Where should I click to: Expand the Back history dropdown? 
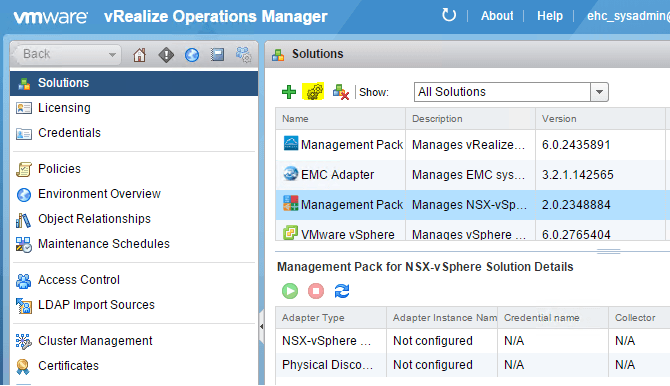coord(112,55)
